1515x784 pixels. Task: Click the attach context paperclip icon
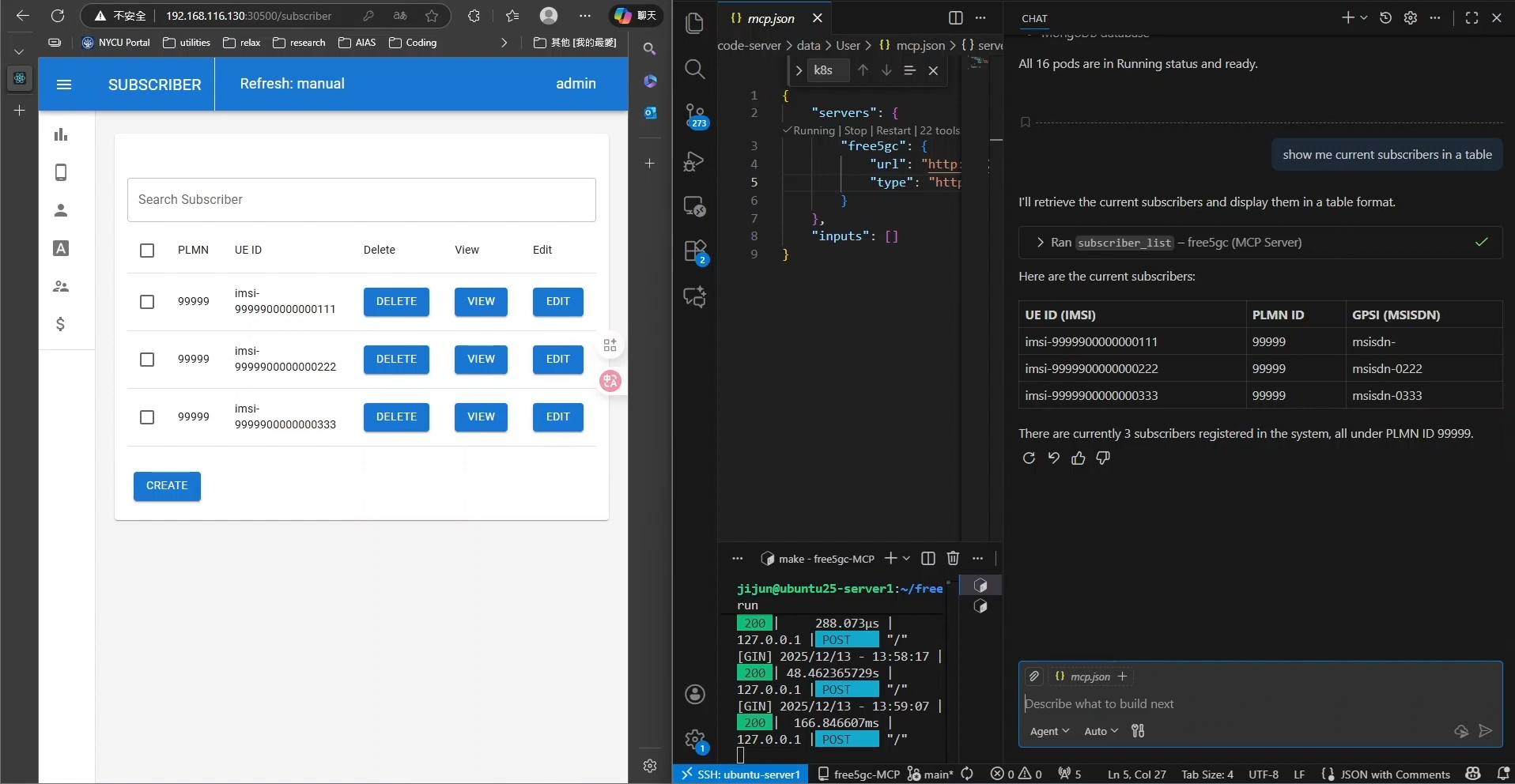[1034, 677]
